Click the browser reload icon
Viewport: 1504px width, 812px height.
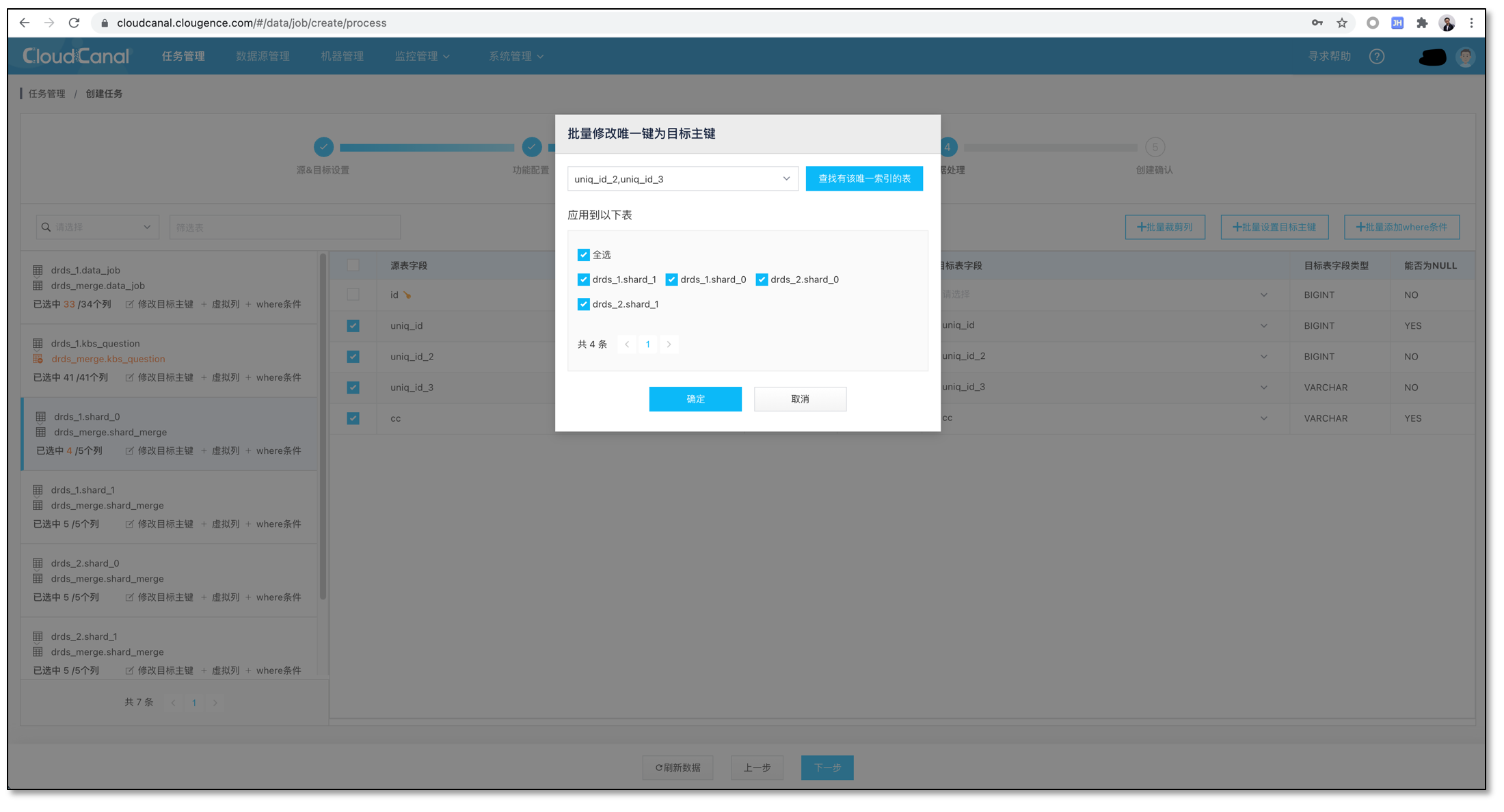coord(74,23)
